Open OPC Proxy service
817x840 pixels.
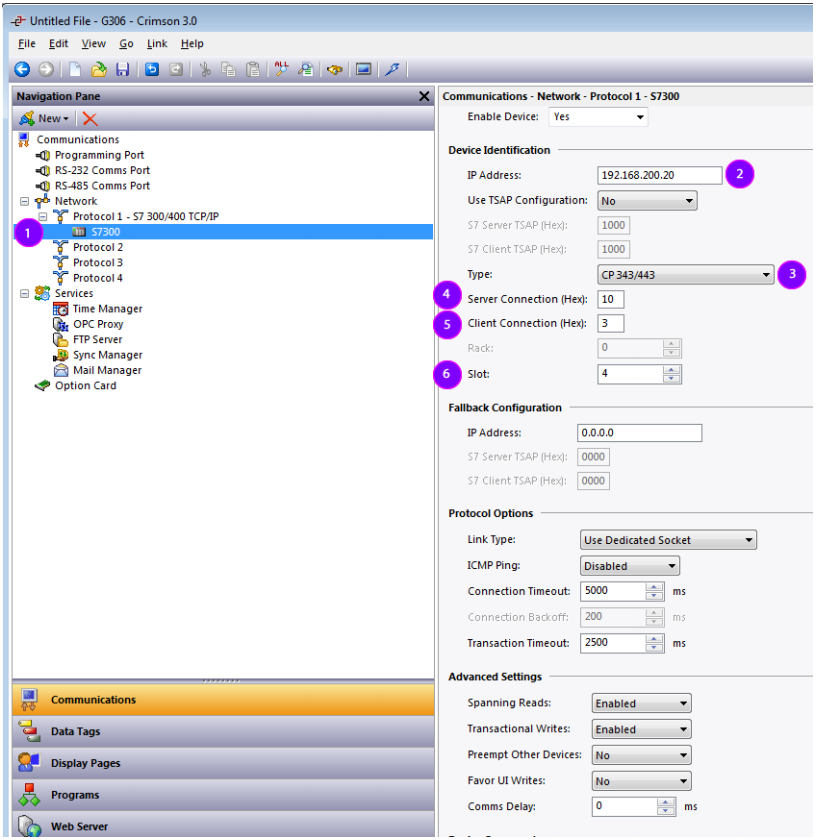(98, 325)
